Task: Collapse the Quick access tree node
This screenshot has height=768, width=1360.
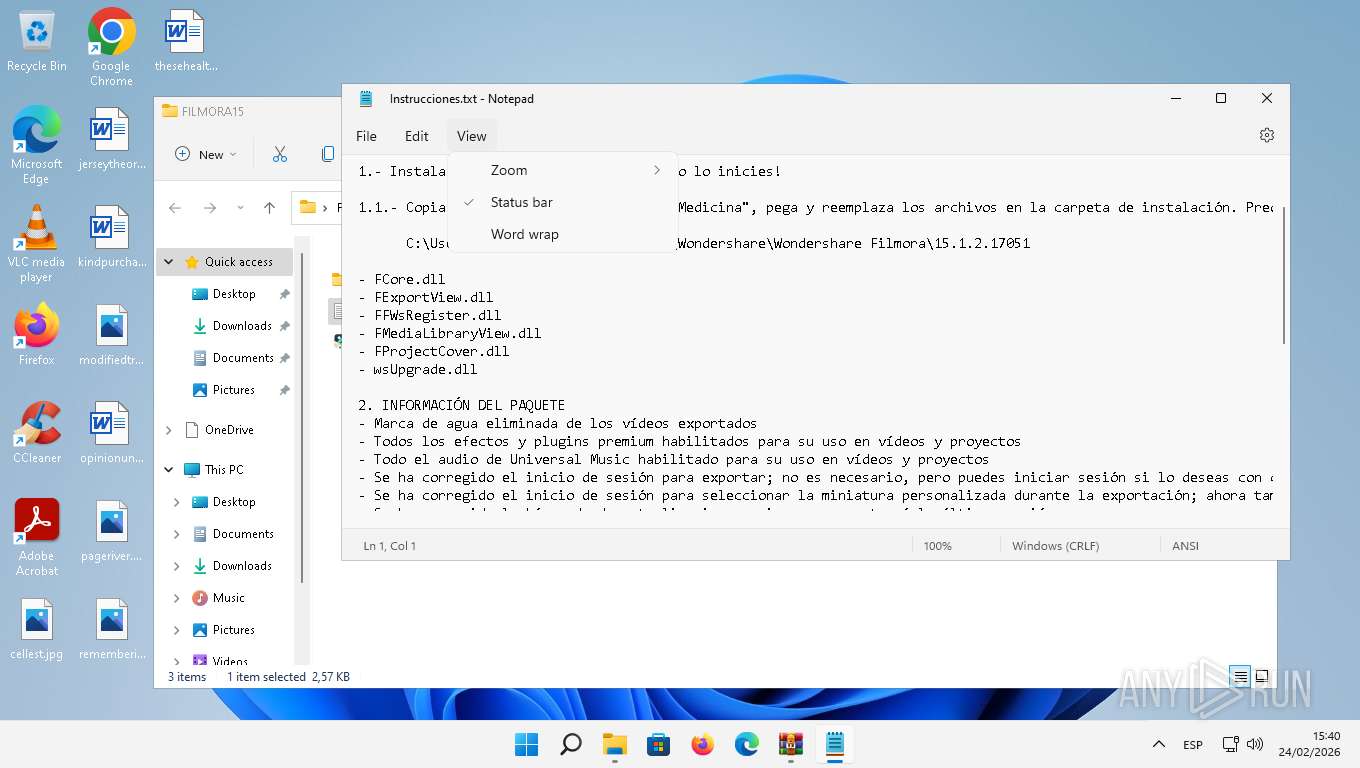Action: click(x=169, y=262)
